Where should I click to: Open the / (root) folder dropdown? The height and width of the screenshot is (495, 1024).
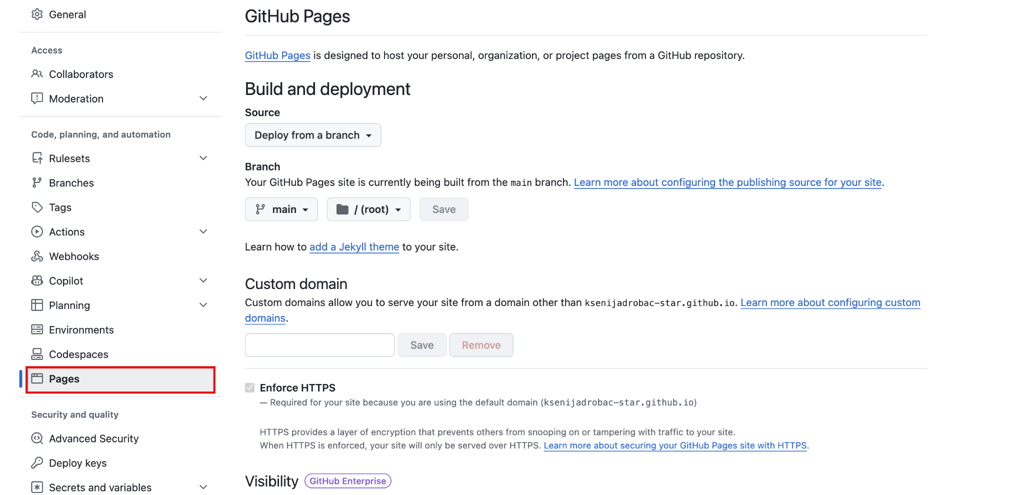(x=369, y=210)
